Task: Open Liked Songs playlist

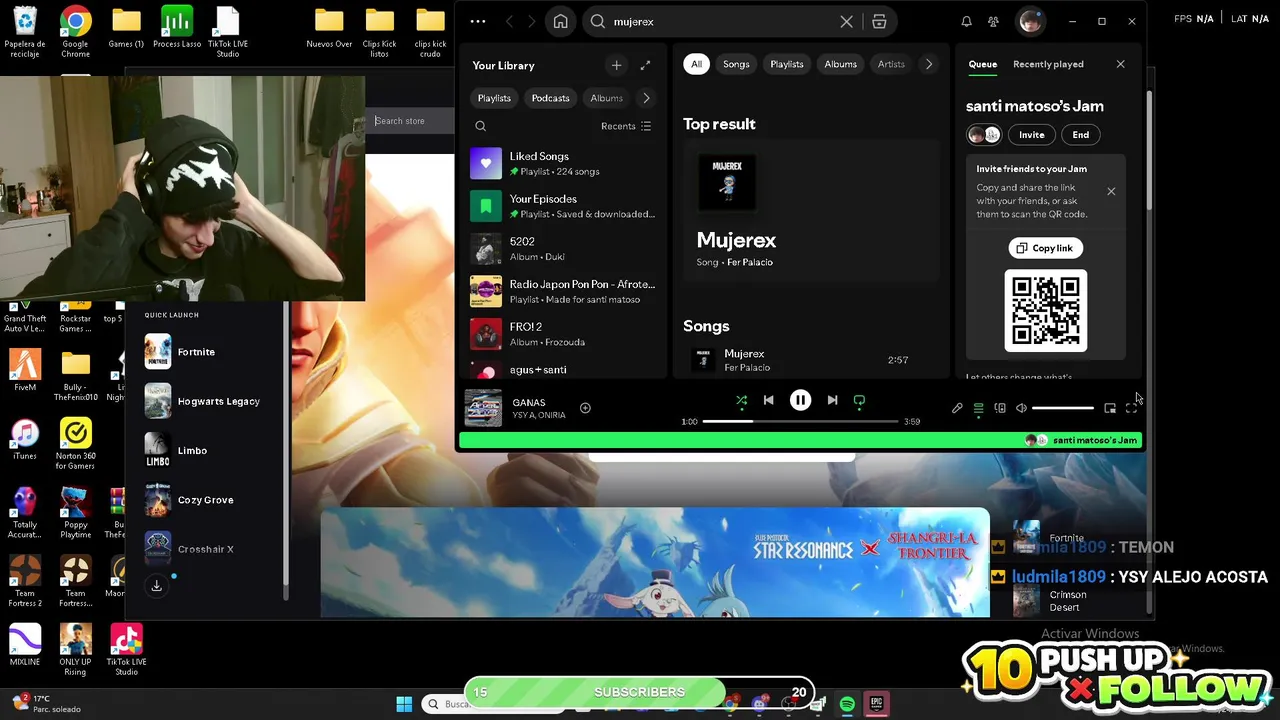Action: [564, 163]
